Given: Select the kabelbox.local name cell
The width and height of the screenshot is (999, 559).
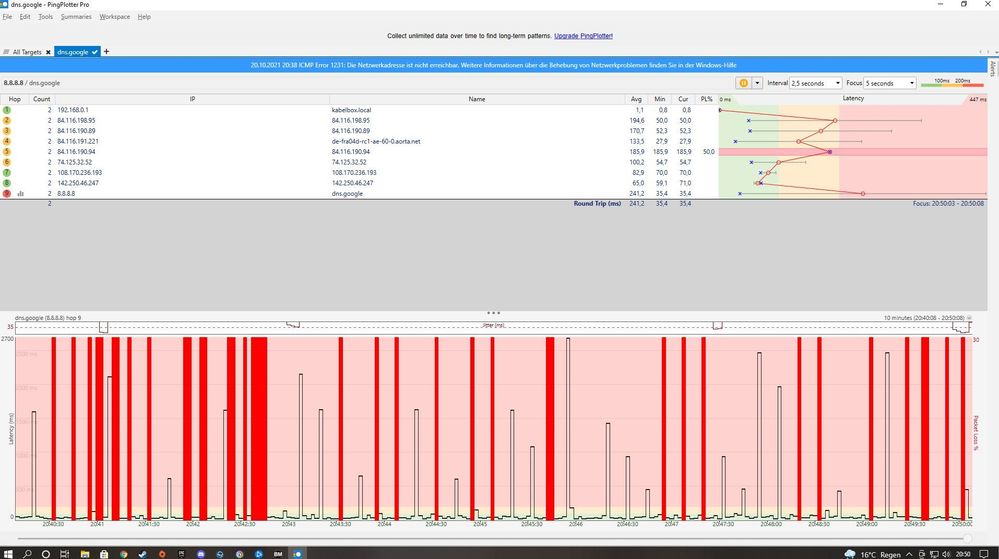Looking at the screenshot, I should click(351, 110).
